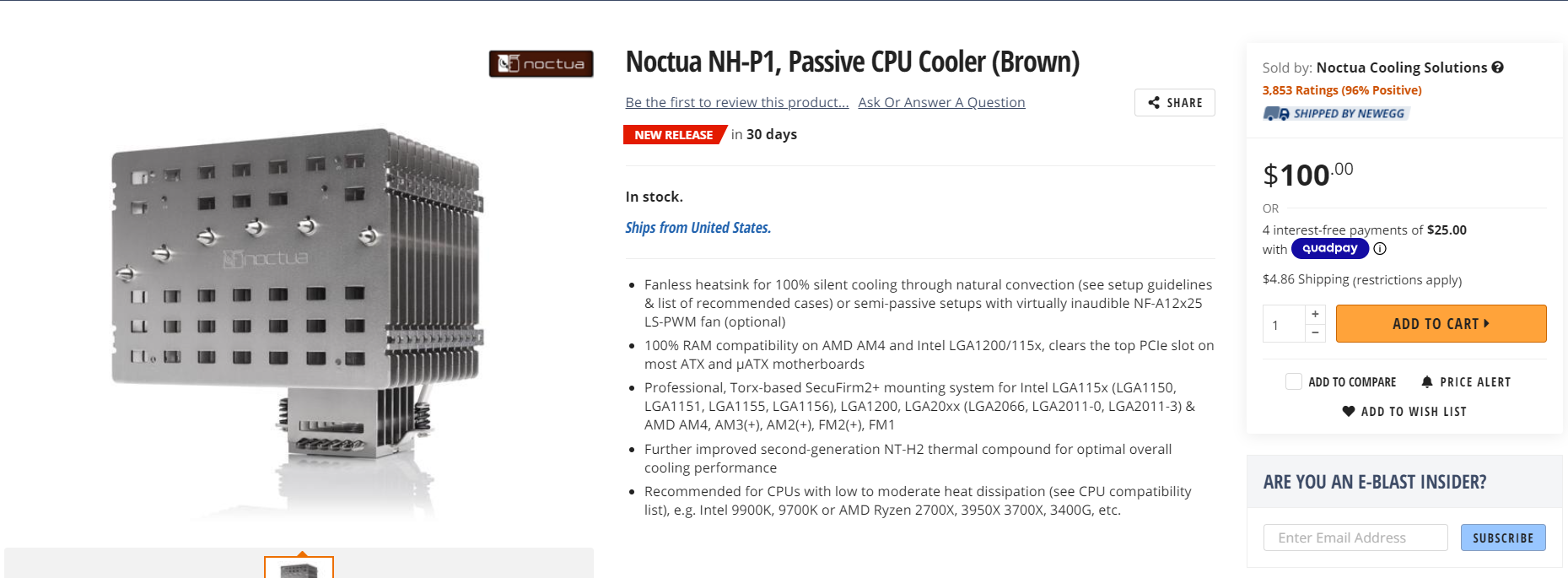Click the 3,853 Ratings link
The image size is (1568, 578).
point(1341,90)
